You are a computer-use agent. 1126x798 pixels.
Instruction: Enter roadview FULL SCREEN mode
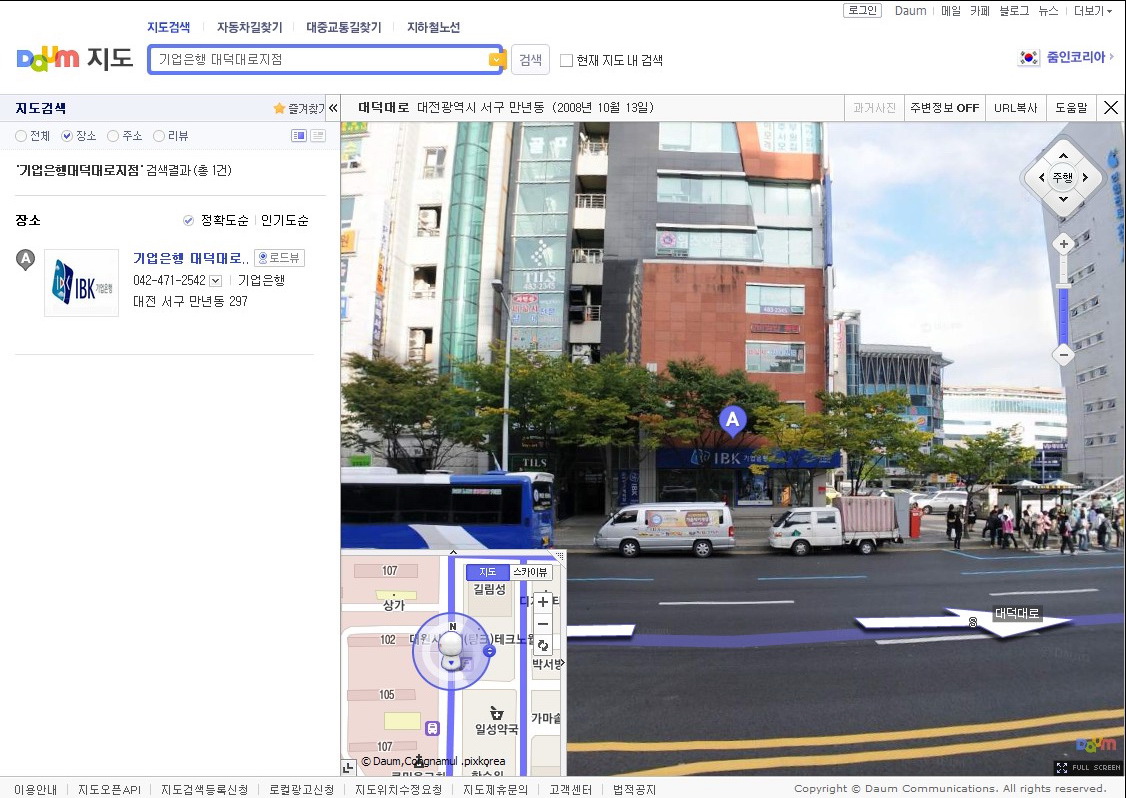coord(1087,767)
